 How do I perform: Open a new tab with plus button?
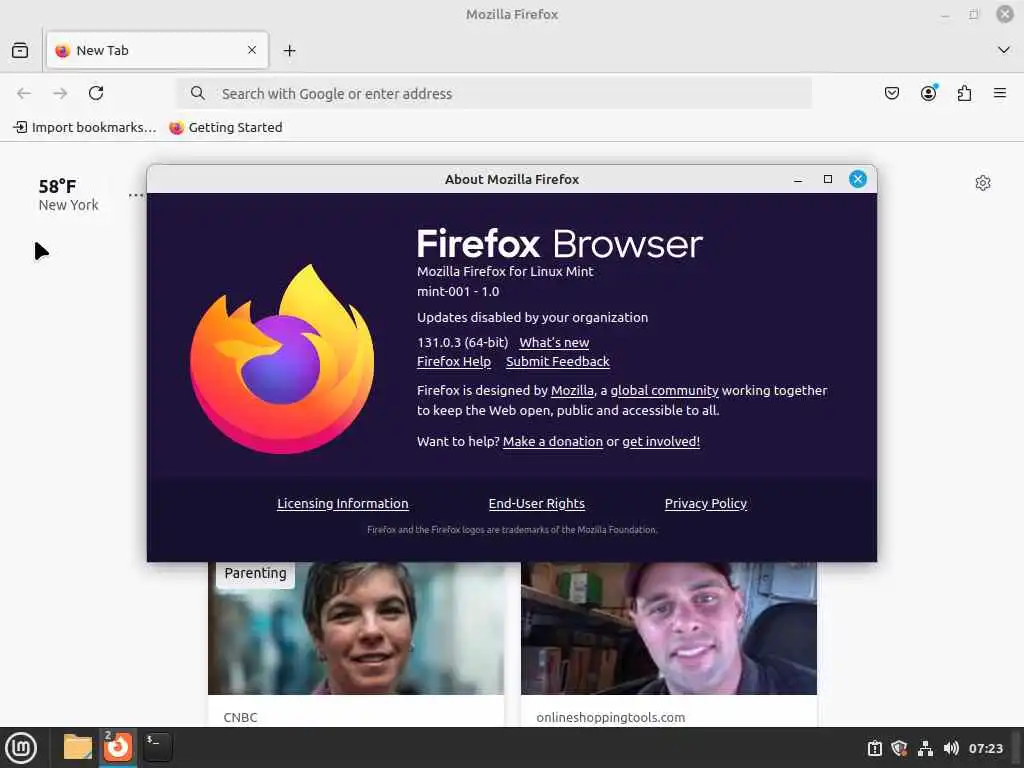(289, 50)
